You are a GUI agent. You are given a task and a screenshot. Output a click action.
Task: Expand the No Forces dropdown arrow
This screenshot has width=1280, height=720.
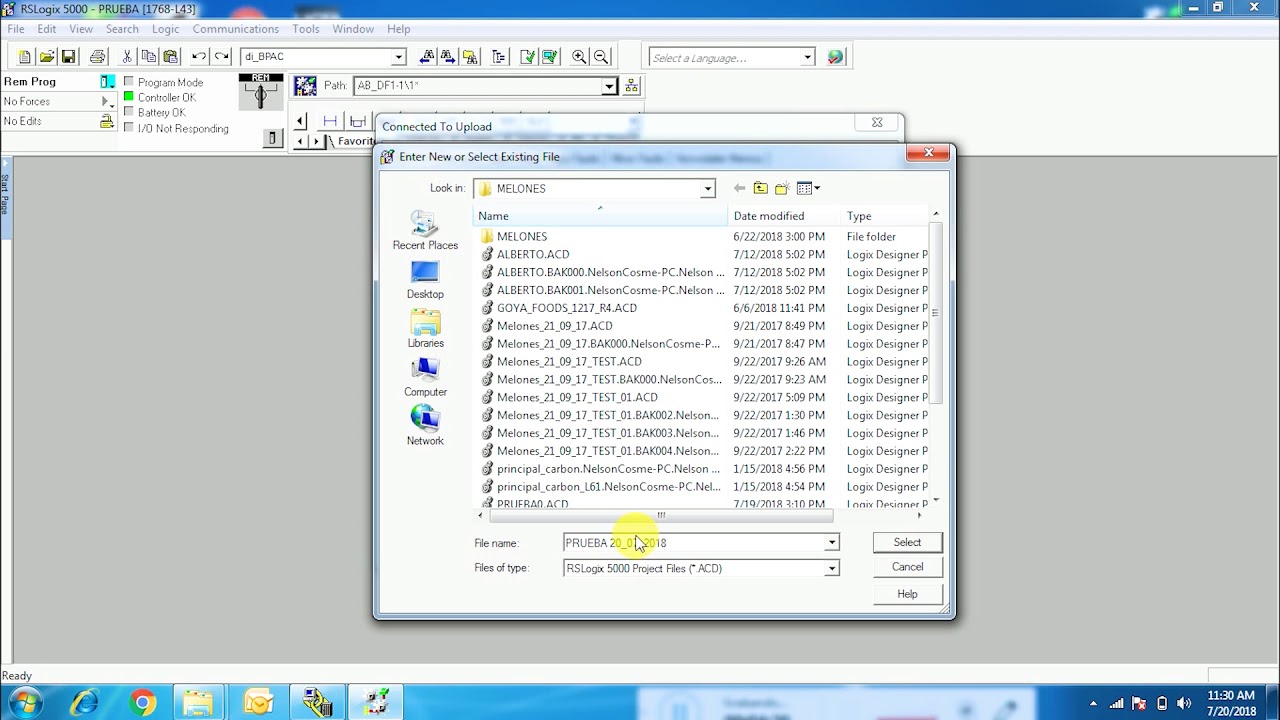coord(106,101)
